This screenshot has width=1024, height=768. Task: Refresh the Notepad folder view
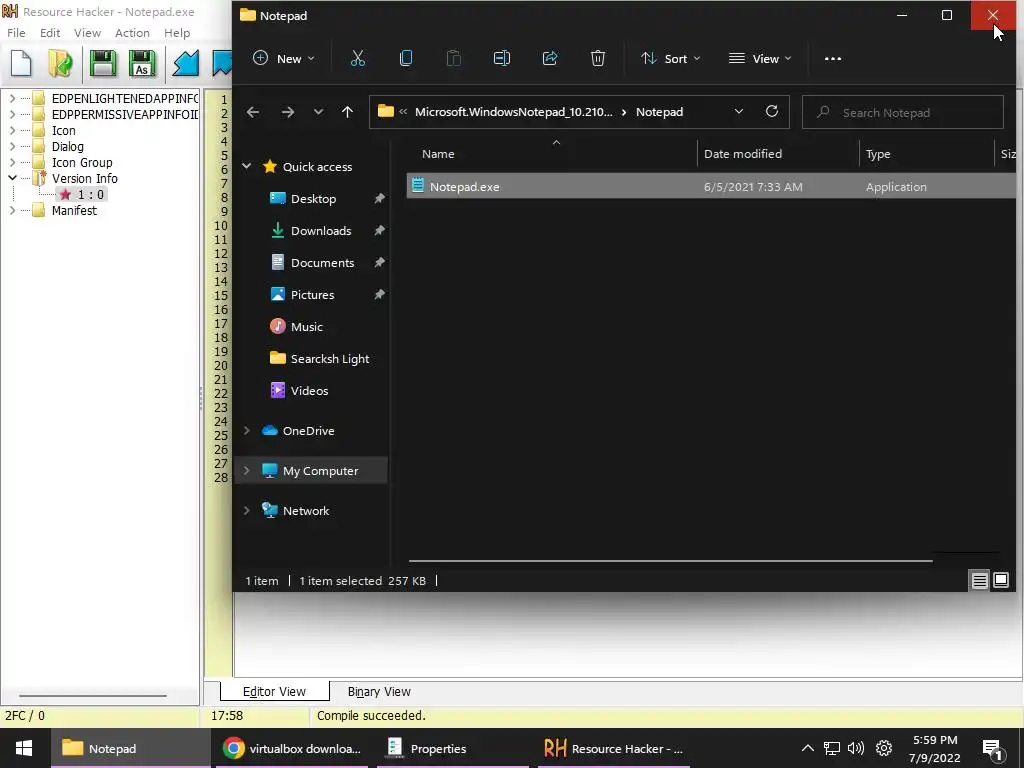(x=772, y=111)
